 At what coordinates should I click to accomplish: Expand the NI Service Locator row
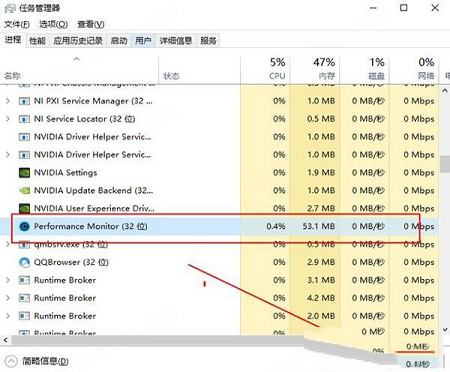click(x=8, y=119)
